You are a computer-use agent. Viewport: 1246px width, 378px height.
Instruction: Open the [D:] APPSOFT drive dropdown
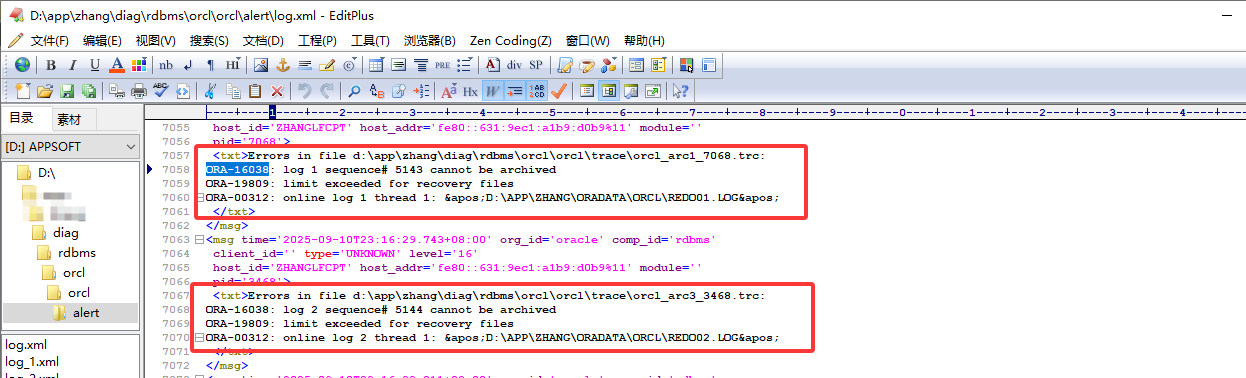pos(70,147)
